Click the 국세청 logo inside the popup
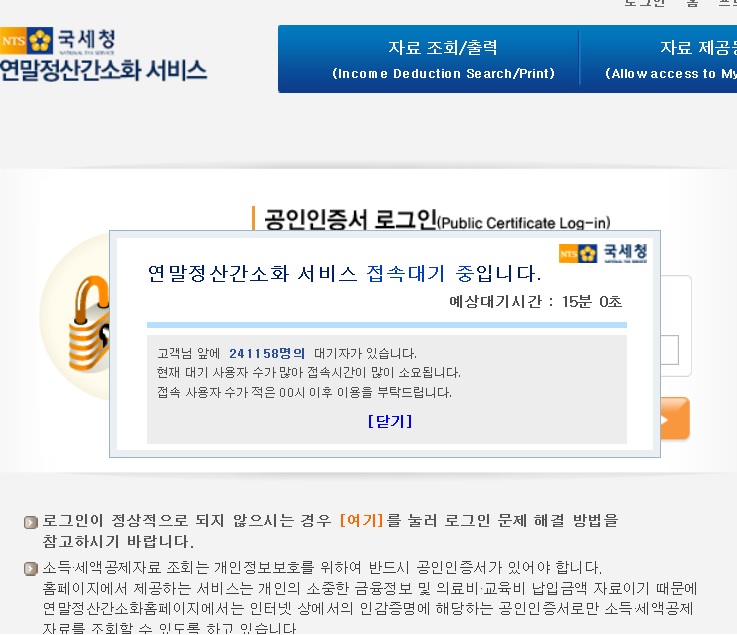Screen dimensions: 737x635 pyautogui.click(x=603, y=253)
